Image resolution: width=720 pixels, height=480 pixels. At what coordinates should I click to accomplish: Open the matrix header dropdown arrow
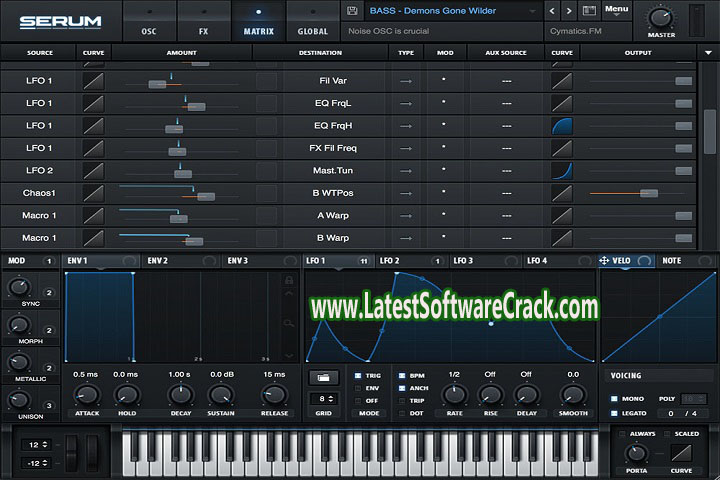(x=708, y=53)
